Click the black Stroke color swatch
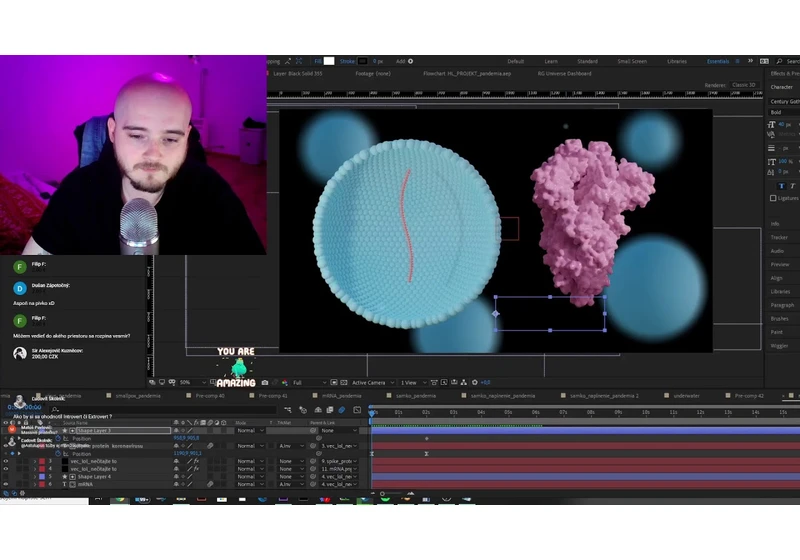Image resolution: width=800 pixels, height=560 pixels. click(363, 61)
